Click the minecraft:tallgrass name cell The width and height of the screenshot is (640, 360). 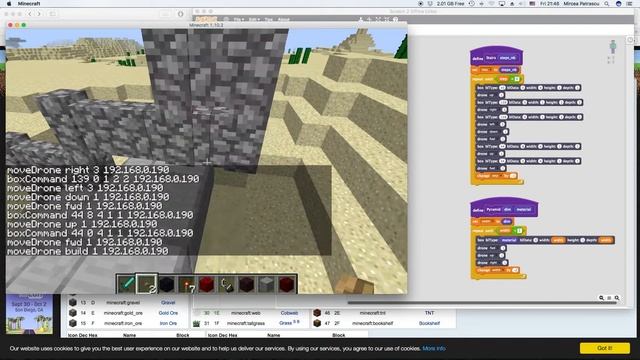(246, 323)
